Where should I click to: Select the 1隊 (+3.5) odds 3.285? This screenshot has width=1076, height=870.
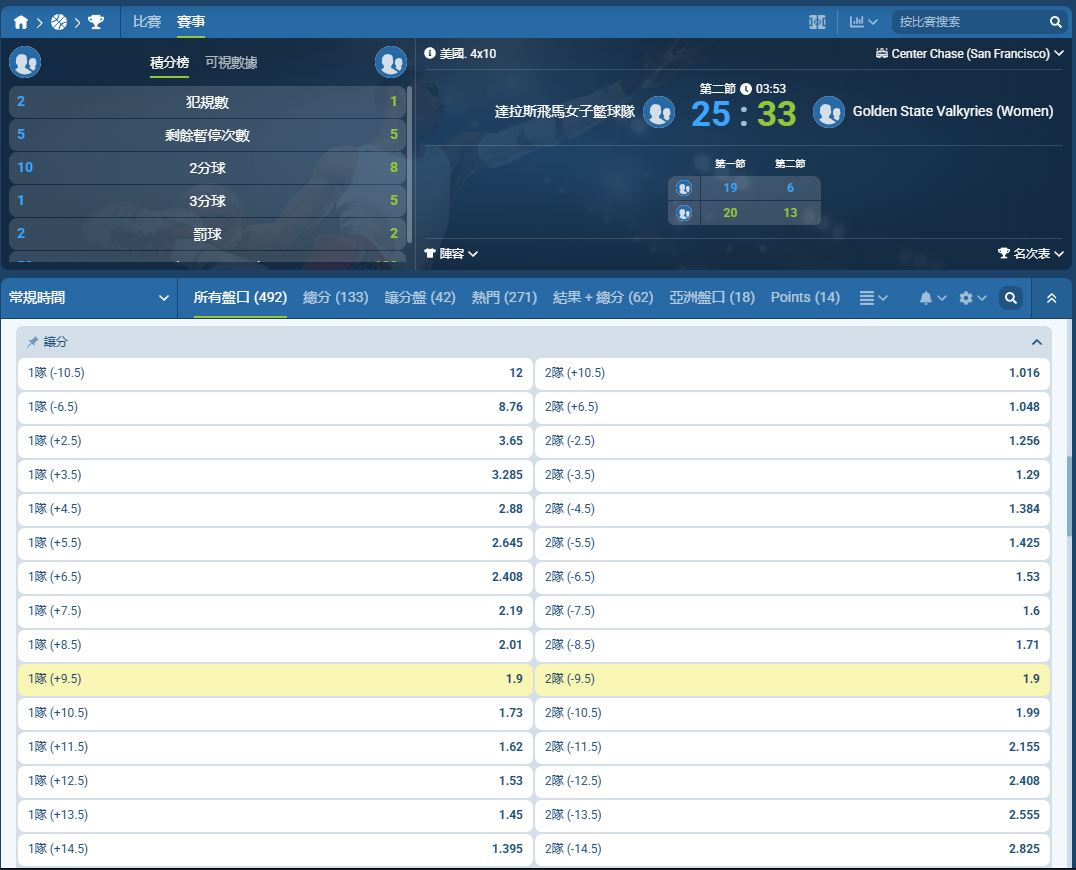coord(275,475)
